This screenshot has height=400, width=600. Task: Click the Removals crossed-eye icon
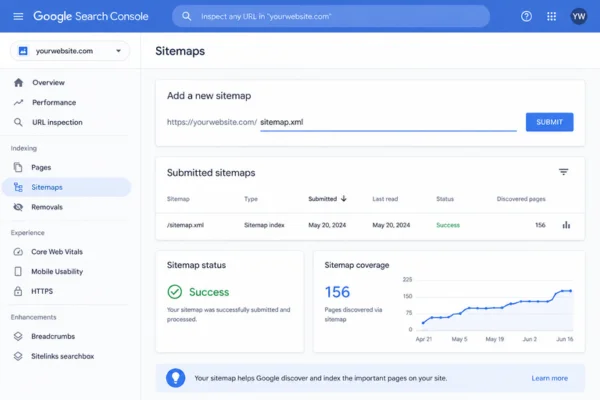[x=18, y=207]
